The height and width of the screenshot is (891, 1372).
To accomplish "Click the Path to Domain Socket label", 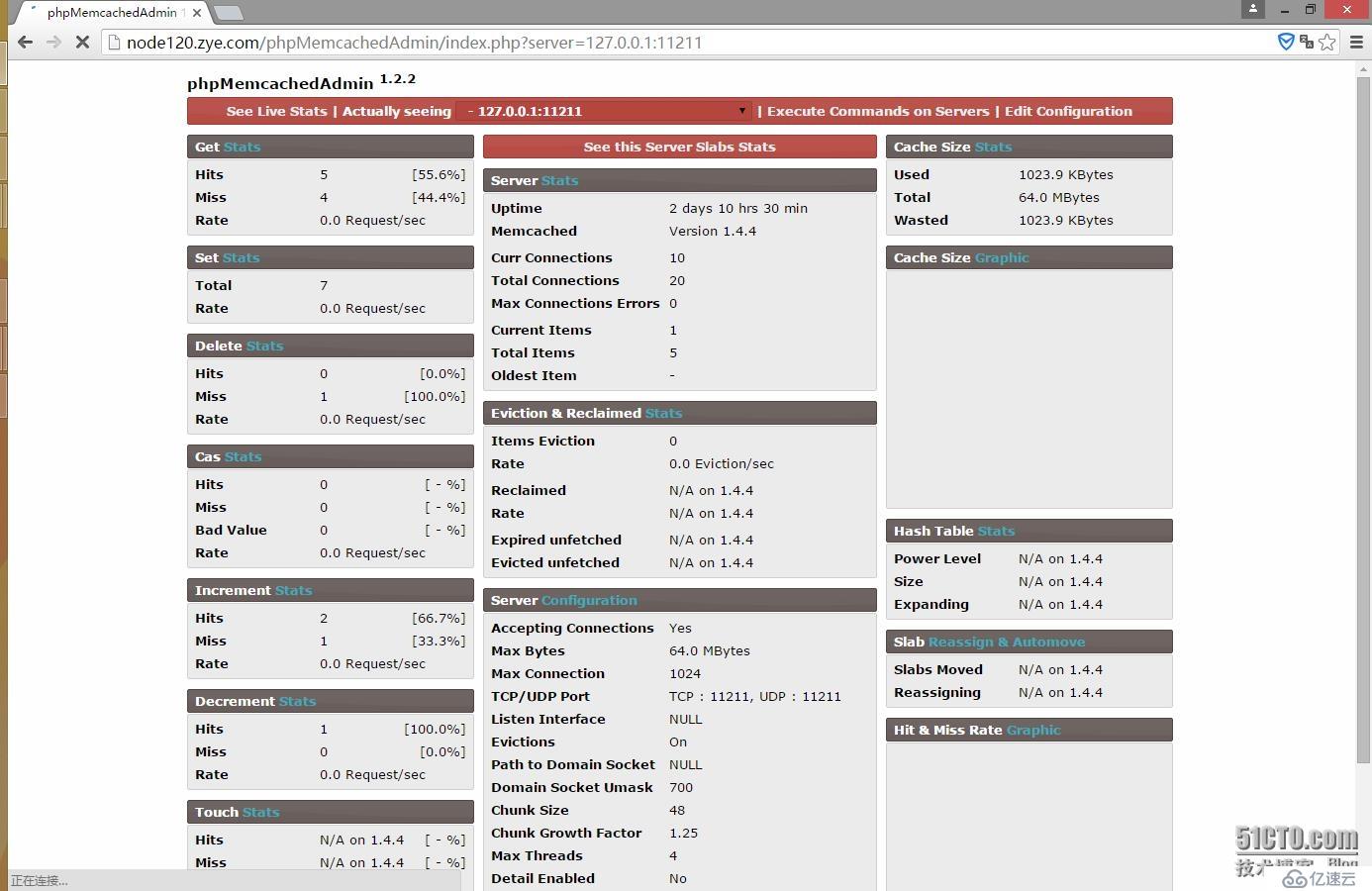I will coord(573,764).
